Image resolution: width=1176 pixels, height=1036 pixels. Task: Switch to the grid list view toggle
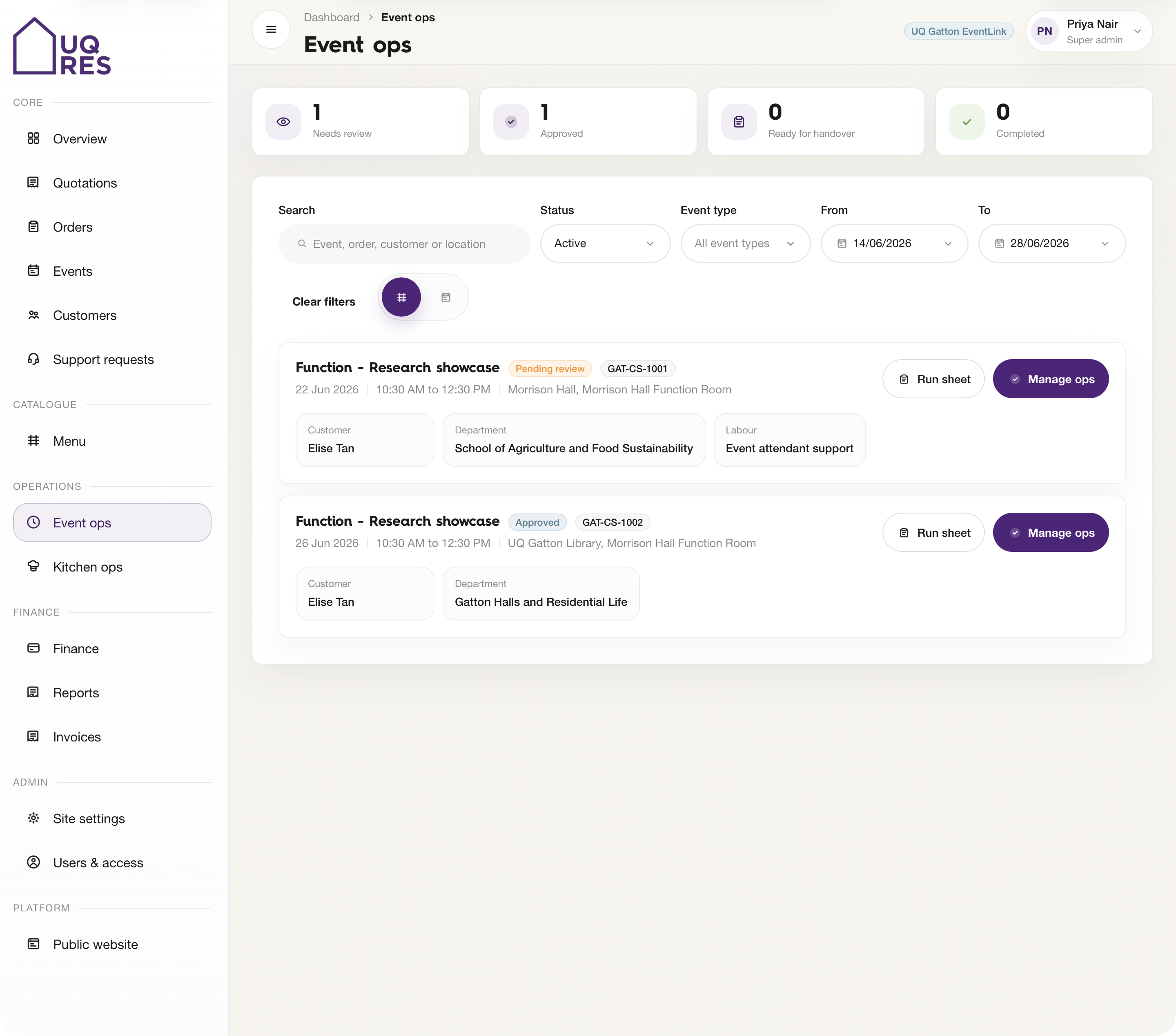click(401, 297)
